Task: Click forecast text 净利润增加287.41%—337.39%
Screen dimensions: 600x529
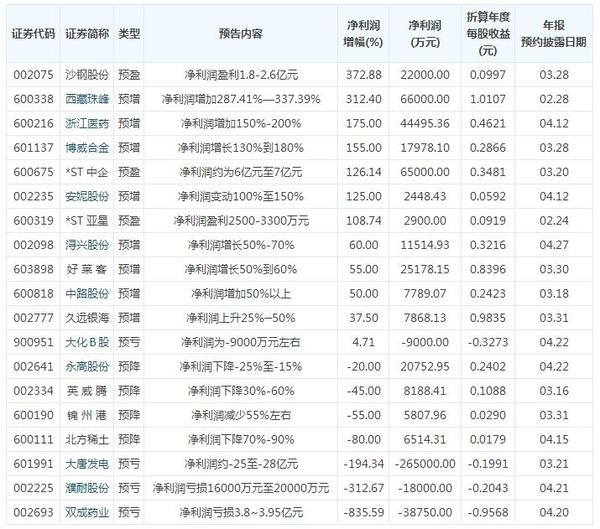Action: pos(241,99)
